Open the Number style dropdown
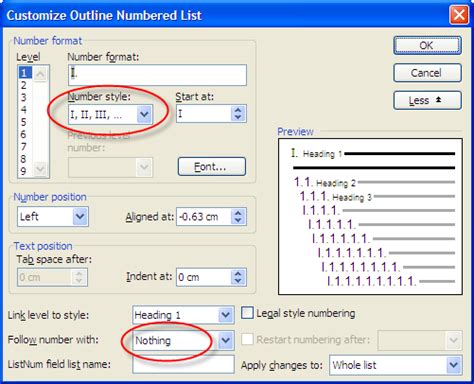The width and height of the screenshot is (474, 384). (144, 114)
